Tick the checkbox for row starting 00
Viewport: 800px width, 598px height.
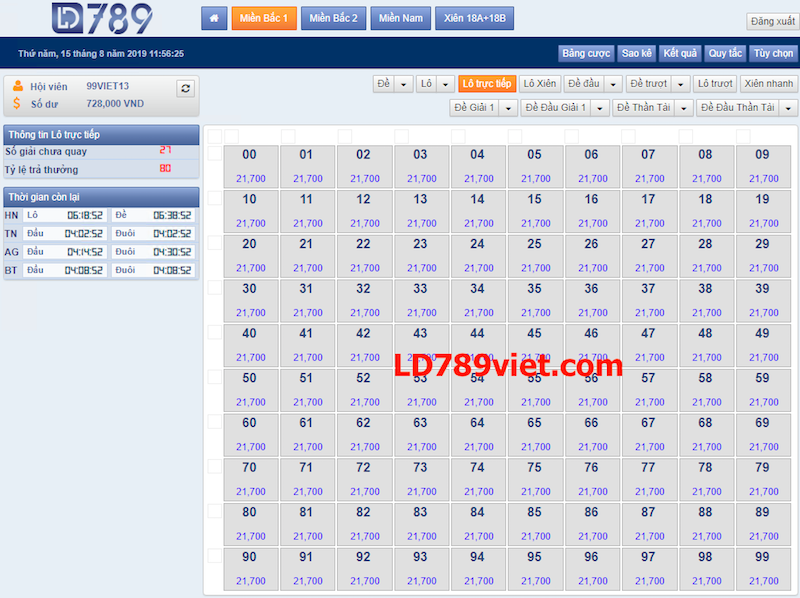[215, 153]
